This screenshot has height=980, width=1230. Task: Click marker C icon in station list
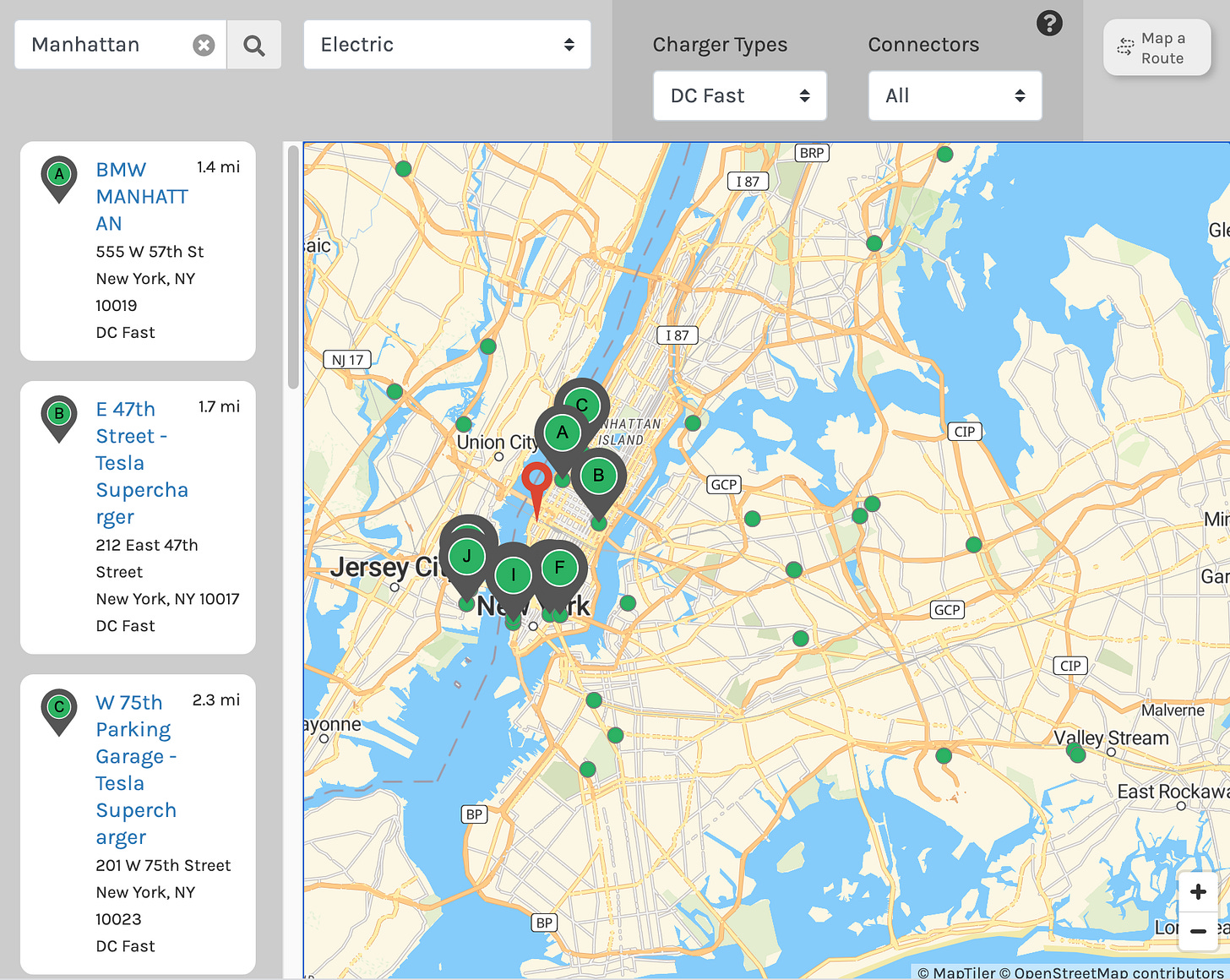click(x=59, y=711)
